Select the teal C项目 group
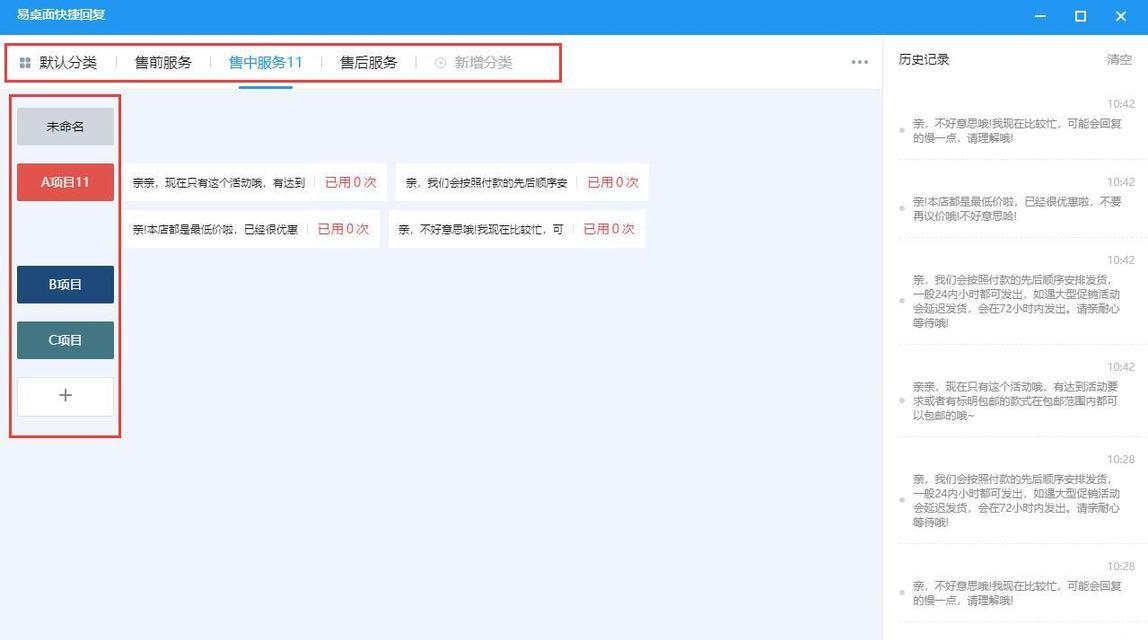The width and height of the screenshot is (1148, 640). [x=65, y=340]
